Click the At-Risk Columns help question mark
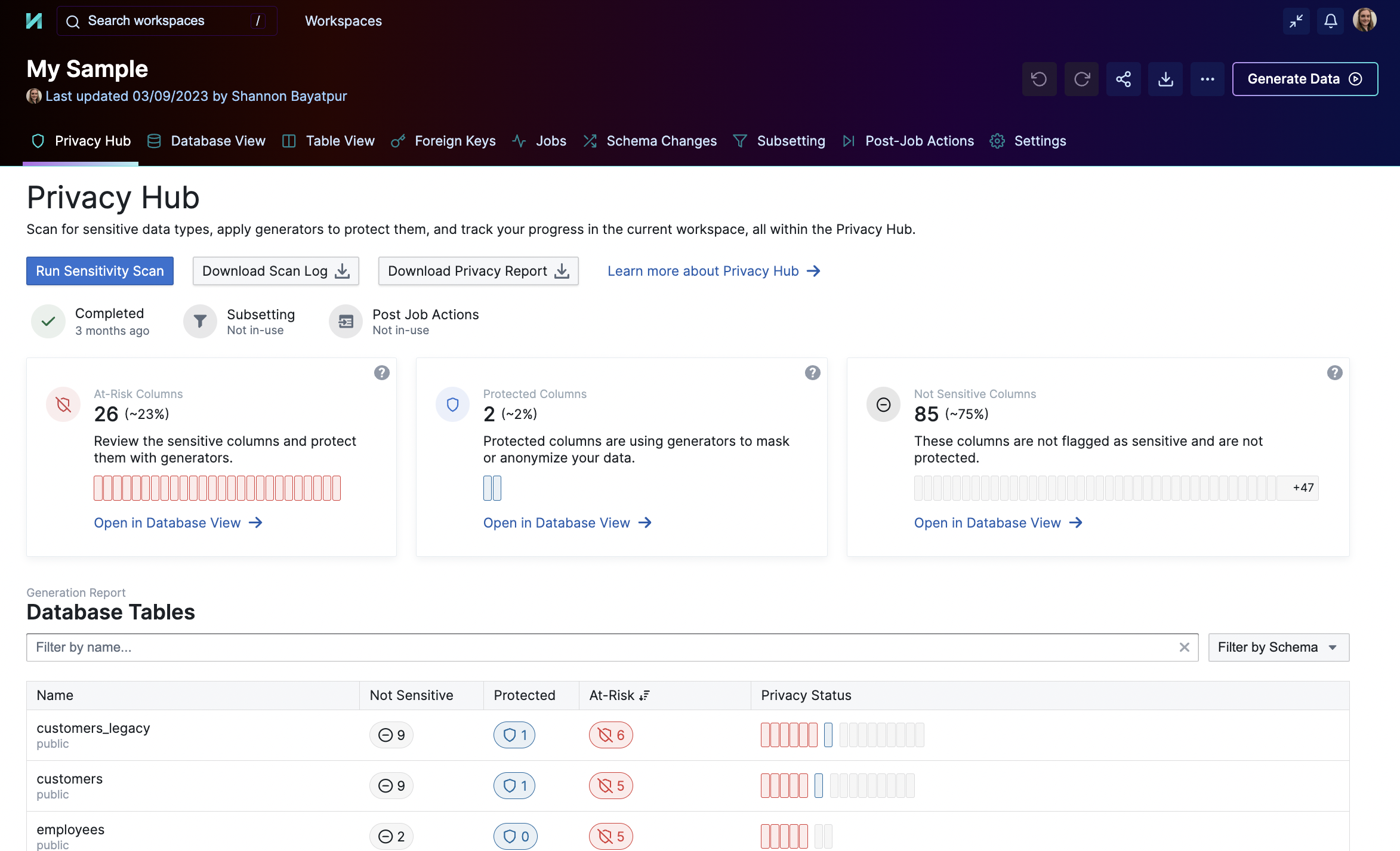Viewport: 1400px width, 851px height. tap(381, 372)
